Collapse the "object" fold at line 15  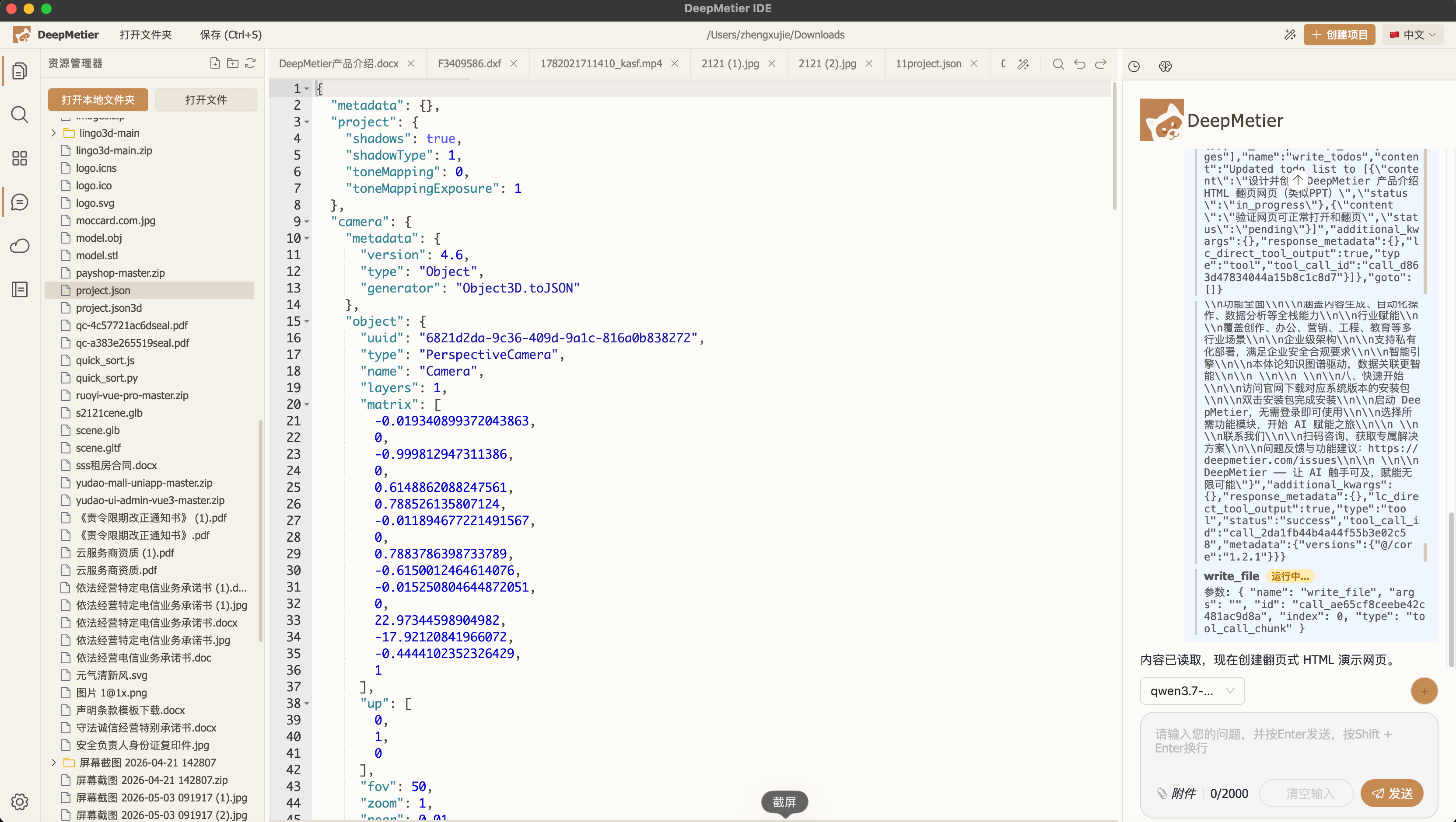click(307, 321)
